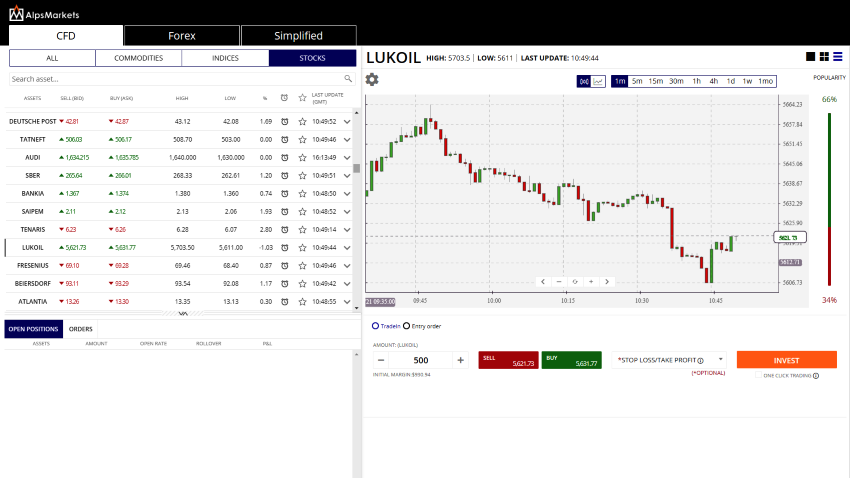Open one click trading info icon
850x478 pixels.
tap(816, 376)
